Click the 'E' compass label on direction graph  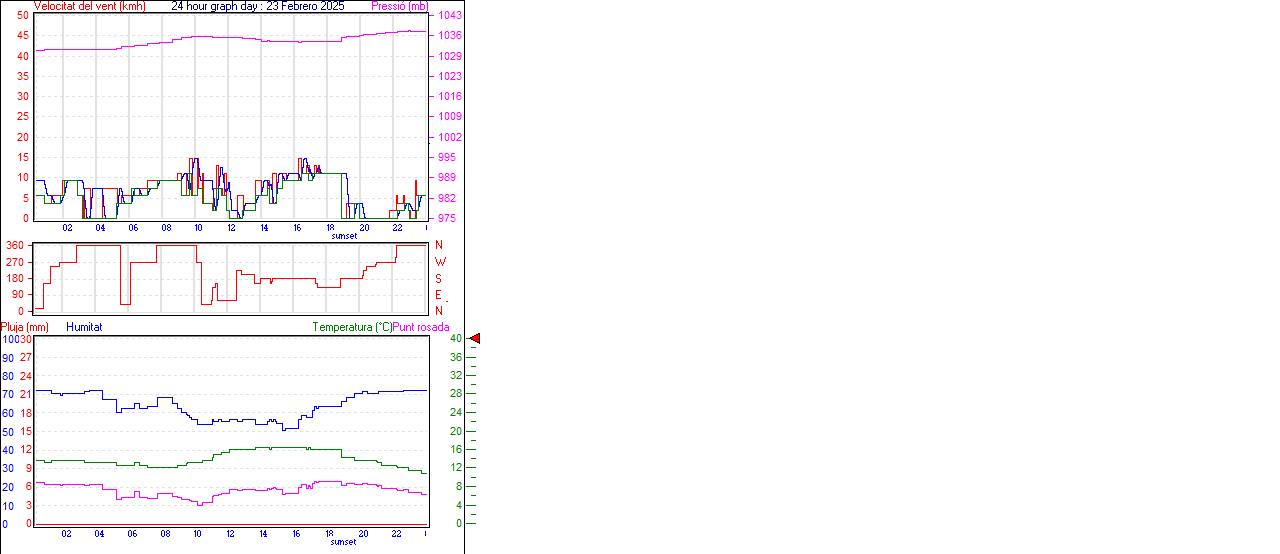tap(438, 295)
